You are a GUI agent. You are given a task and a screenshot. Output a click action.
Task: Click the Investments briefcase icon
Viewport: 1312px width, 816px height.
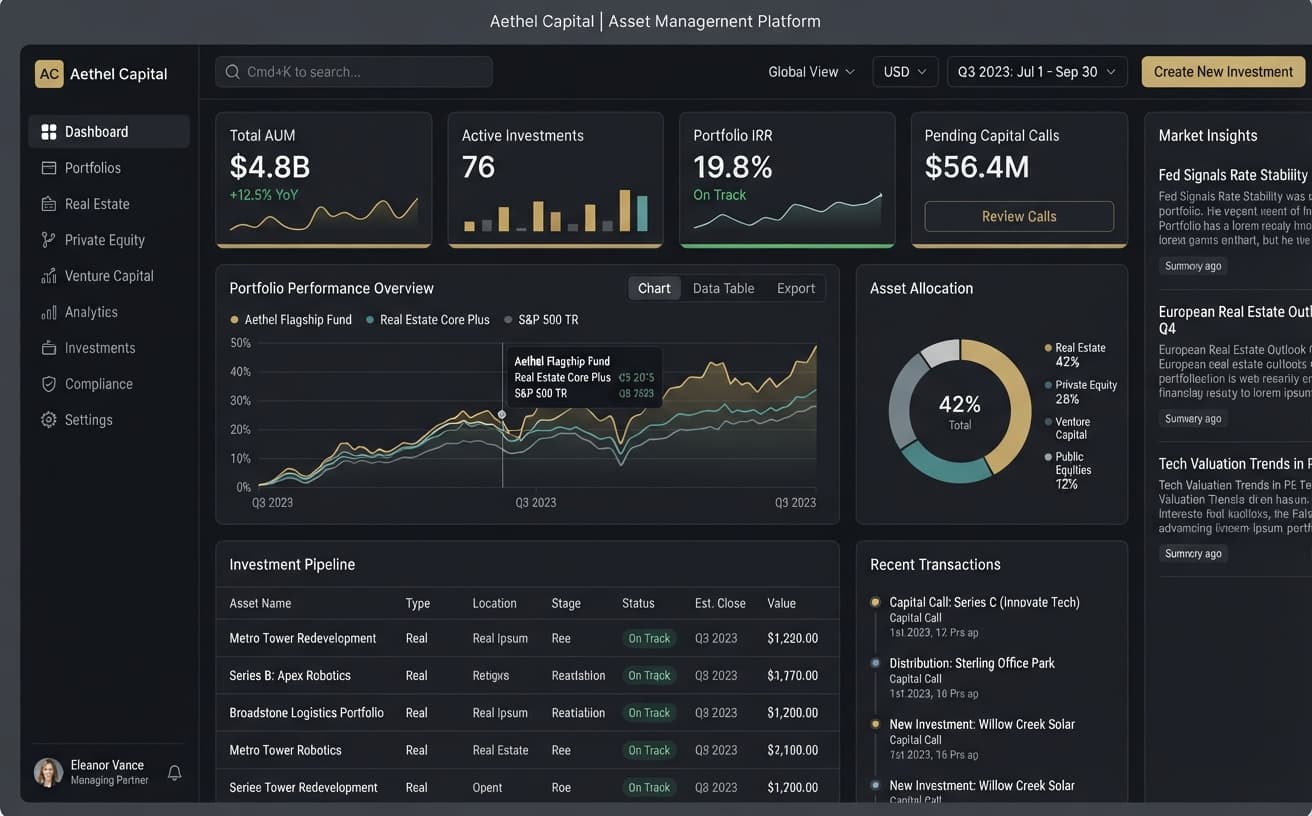click(48, 348)
